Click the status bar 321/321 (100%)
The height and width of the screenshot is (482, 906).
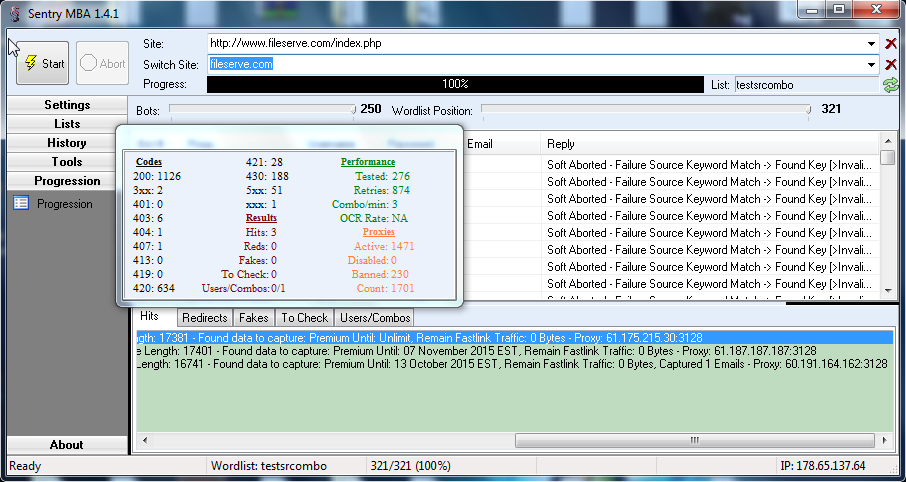coord(410,466)
